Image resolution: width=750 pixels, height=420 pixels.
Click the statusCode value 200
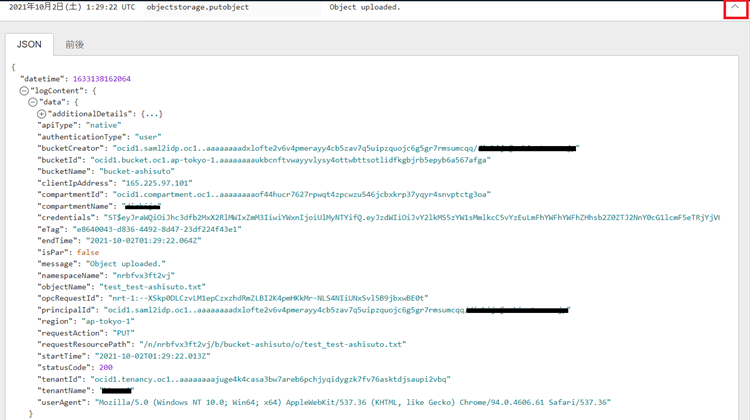tap(106, 367)
